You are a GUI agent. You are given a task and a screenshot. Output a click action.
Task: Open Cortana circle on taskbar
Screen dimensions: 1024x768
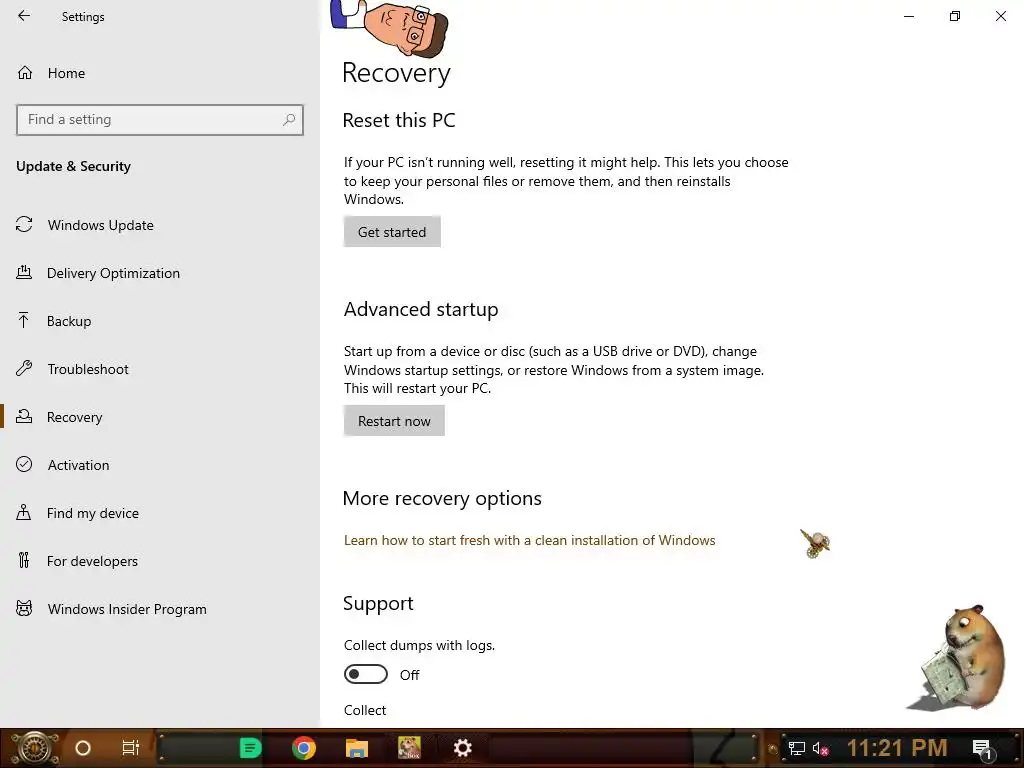(83, 748)
